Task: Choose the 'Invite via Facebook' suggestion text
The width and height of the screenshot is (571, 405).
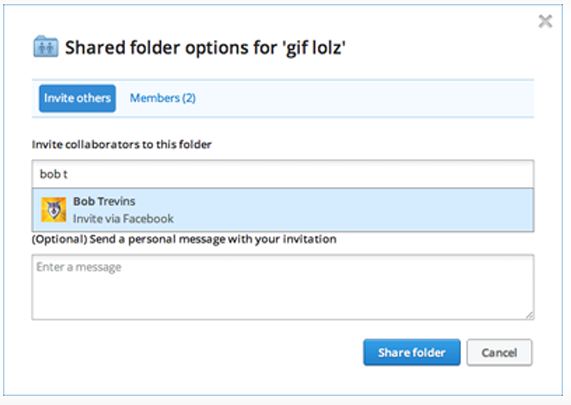Action: coord(123,219)
